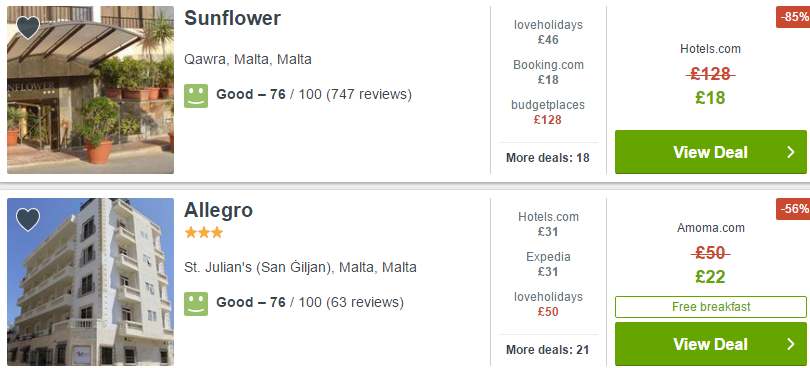Expand More deals: 21 for Allegro

[x=548, y=350]
